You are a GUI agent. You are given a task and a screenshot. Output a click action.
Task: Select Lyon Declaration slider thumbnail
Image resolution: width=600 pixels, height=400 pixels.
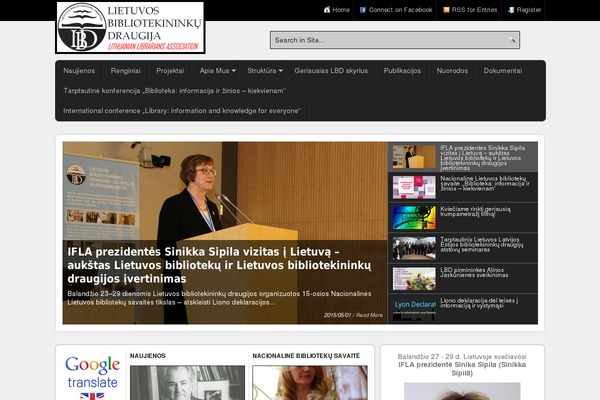tap(414, 309)
